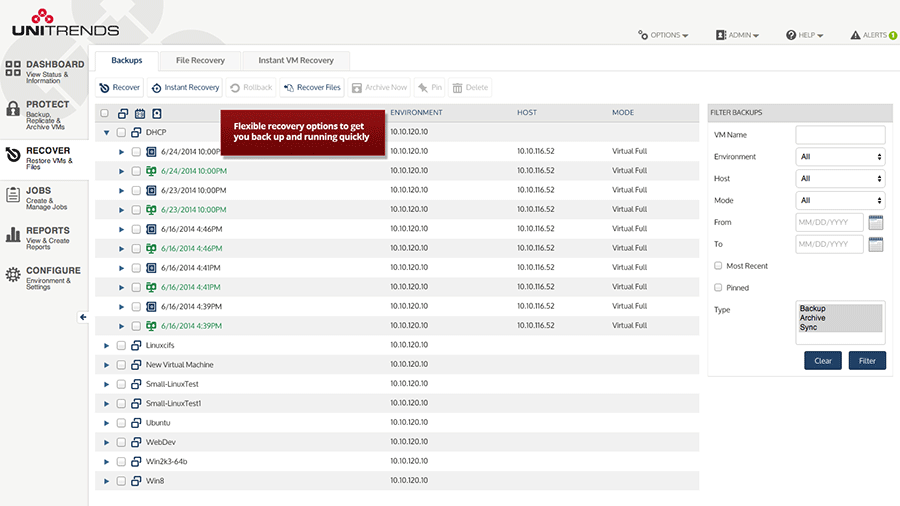Check the Linuxcifs row checkbox

(x=121, y=345)
